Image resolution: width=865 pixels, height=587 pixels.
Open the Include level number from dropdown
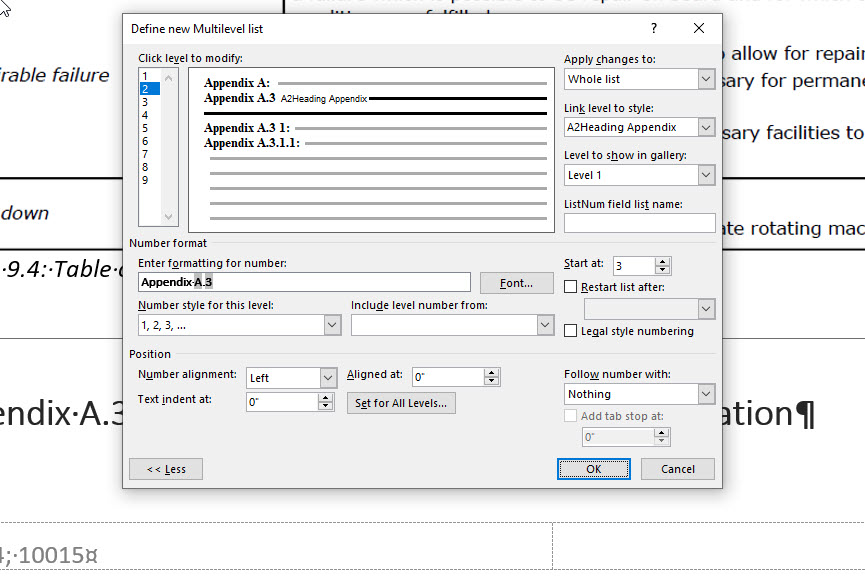(x=544, y=325)
